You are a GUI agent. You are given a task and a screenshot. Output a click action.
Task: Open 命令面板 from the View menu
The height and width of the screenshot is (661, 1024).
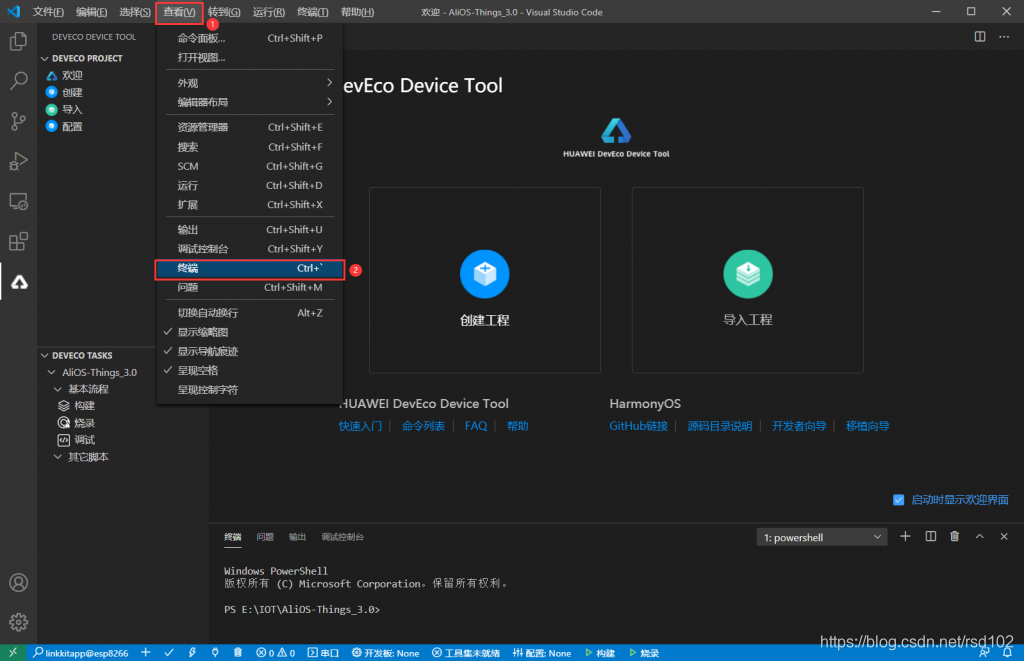point(249,38)
